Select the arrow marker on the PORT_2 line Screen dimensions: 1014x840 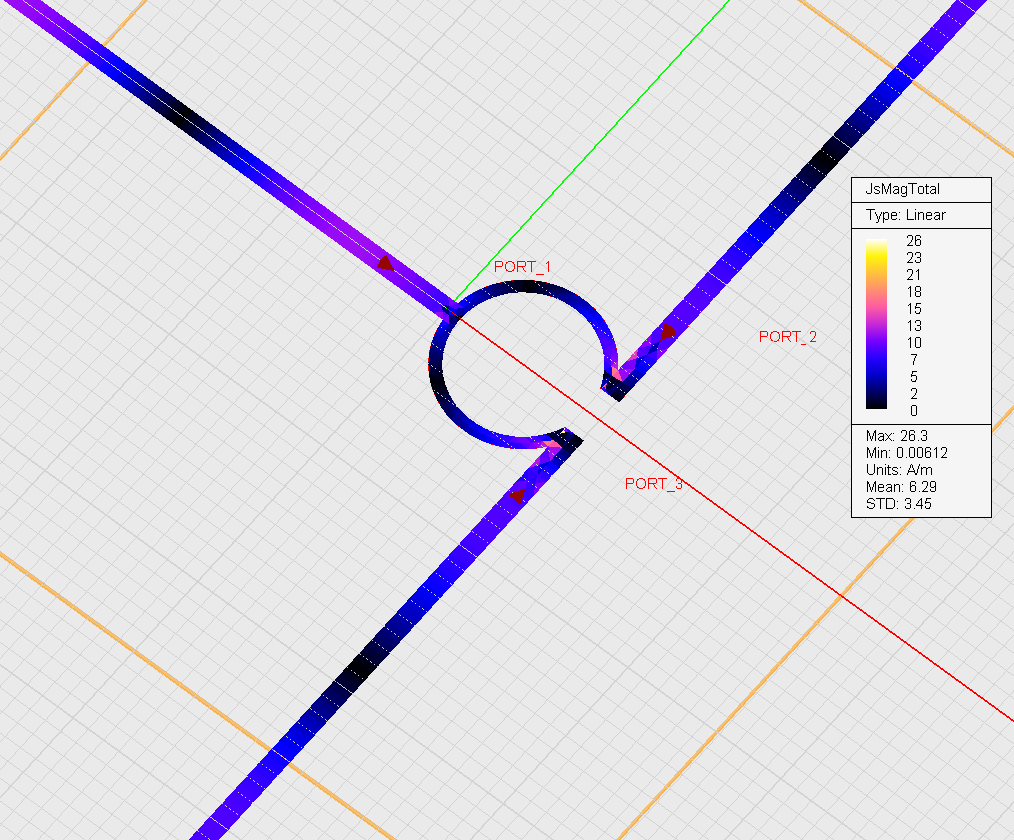[667, 331]
